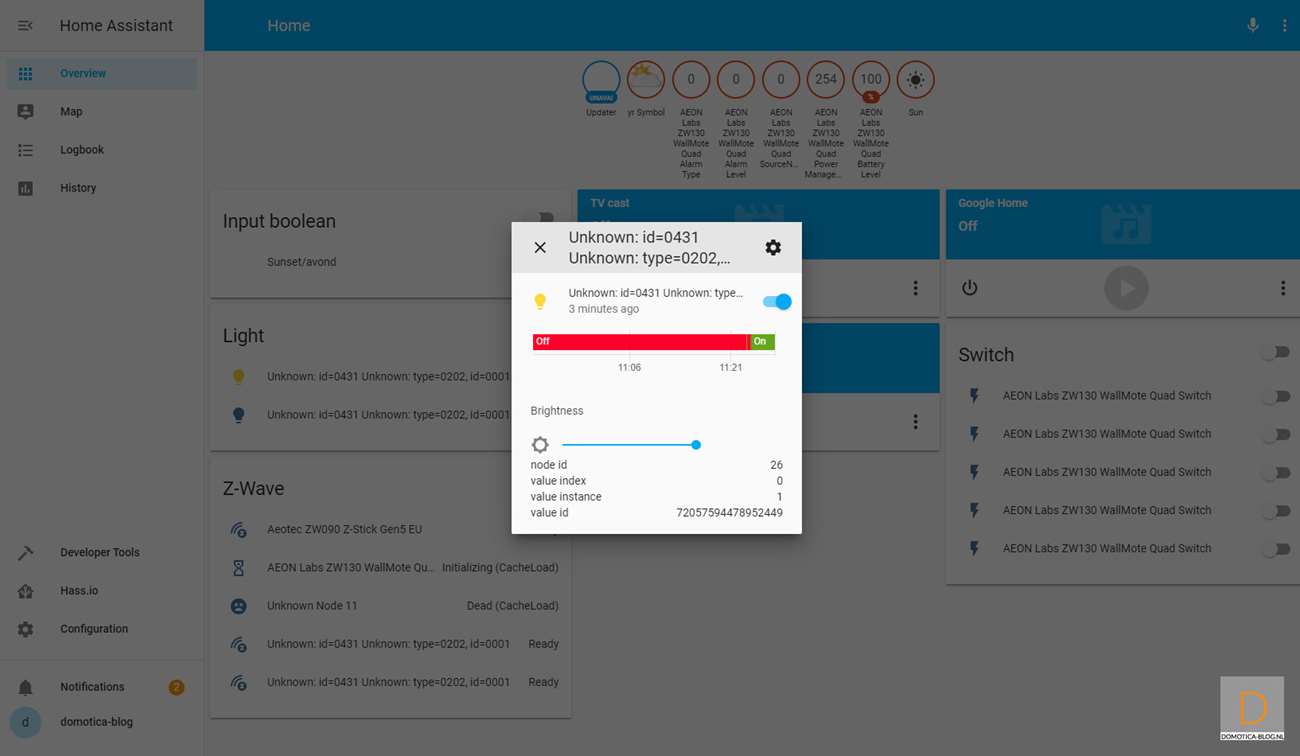Open top-right overflow menu in header

coord(1284,25)
